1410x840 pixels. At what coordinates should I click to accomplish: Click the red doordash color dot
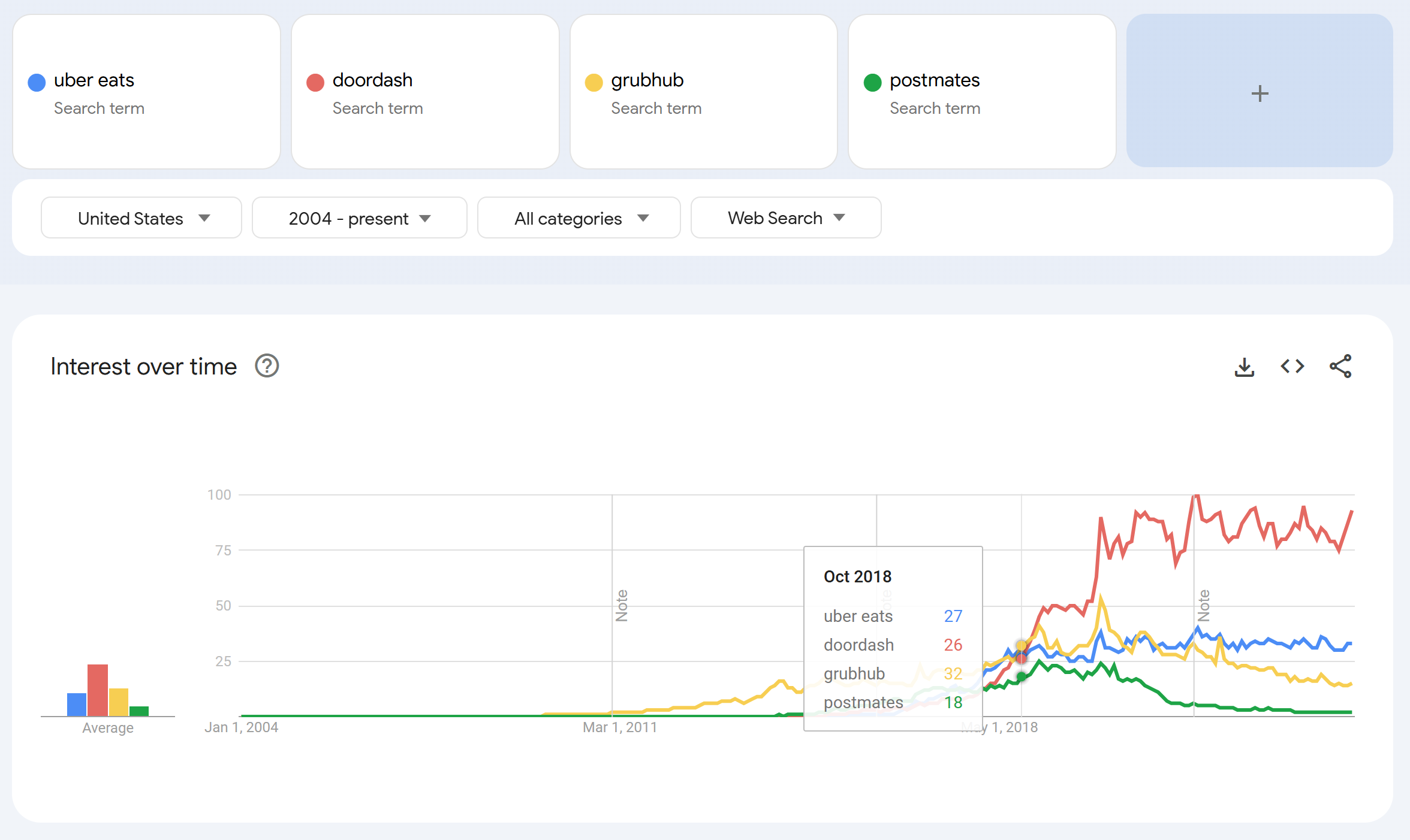click(x=315, y=82)
